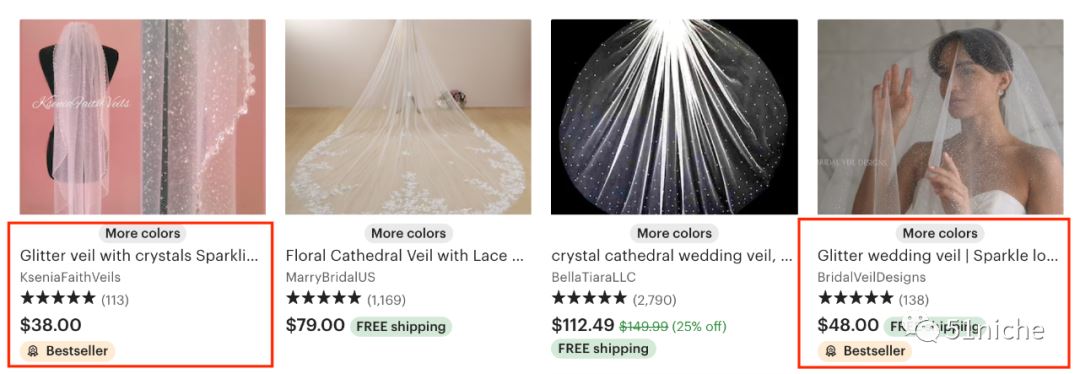Click the star rating of KseniaFaithVeils listing
1080x374 pixels.
point(59,298)
